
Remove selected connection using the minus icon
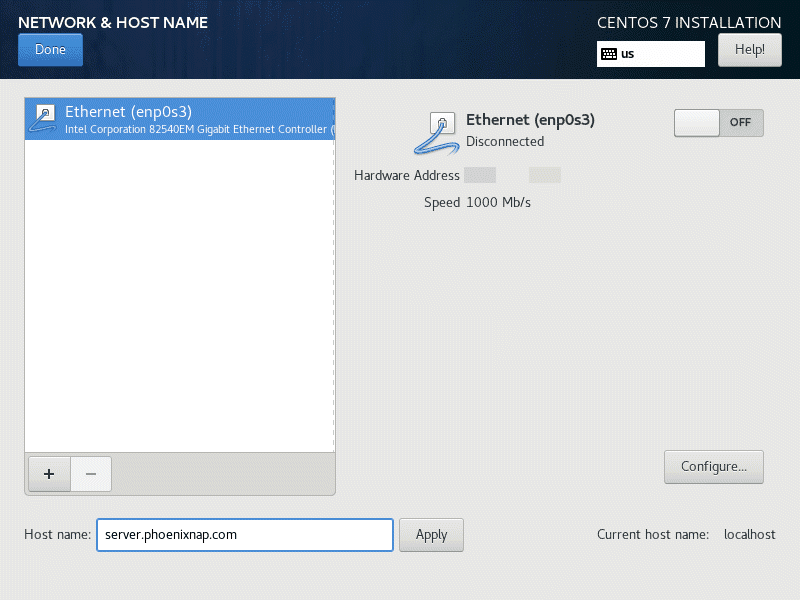pyautogui.click(x=91, y=474)
